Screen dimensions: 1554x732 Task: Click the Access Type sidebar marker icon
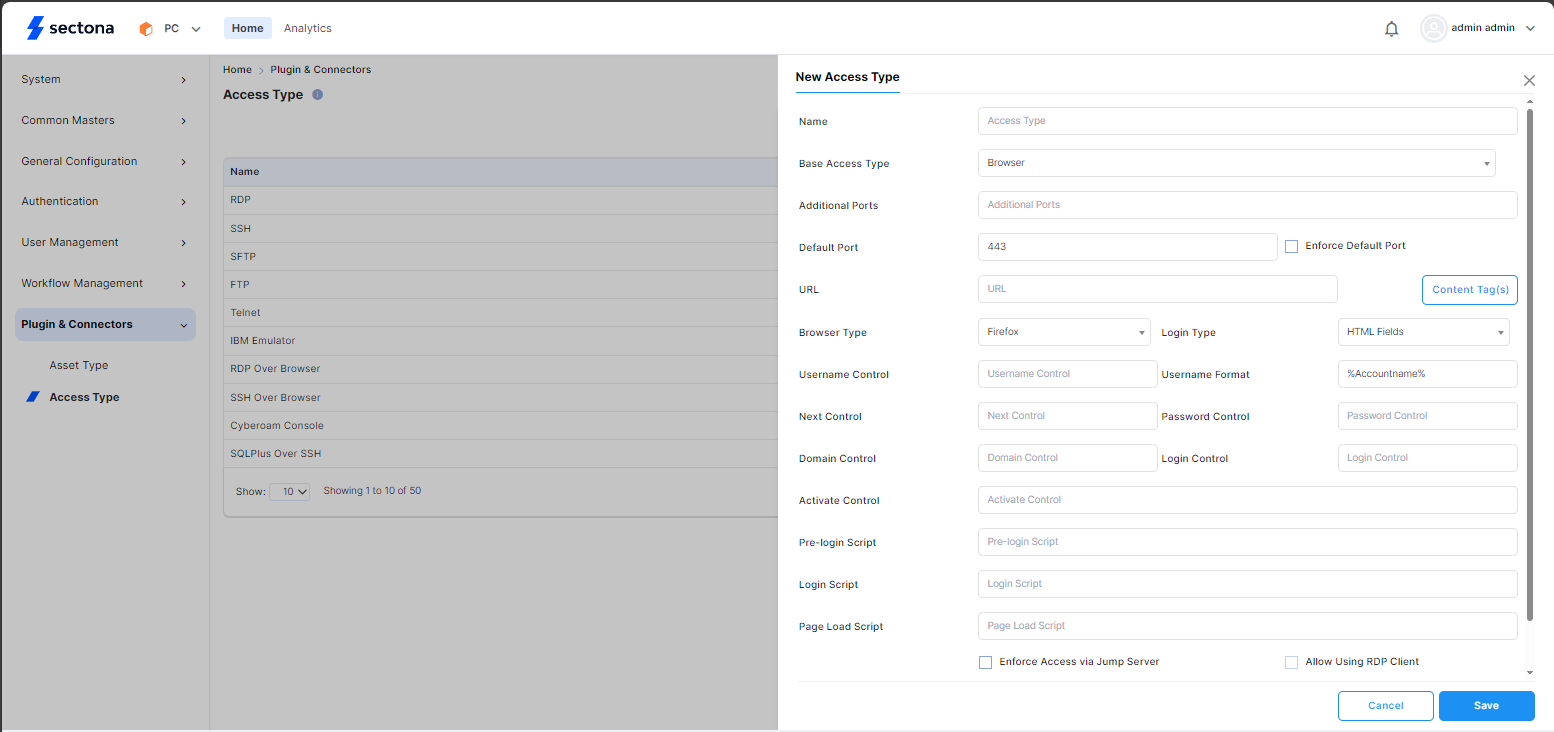pos(33,397)
